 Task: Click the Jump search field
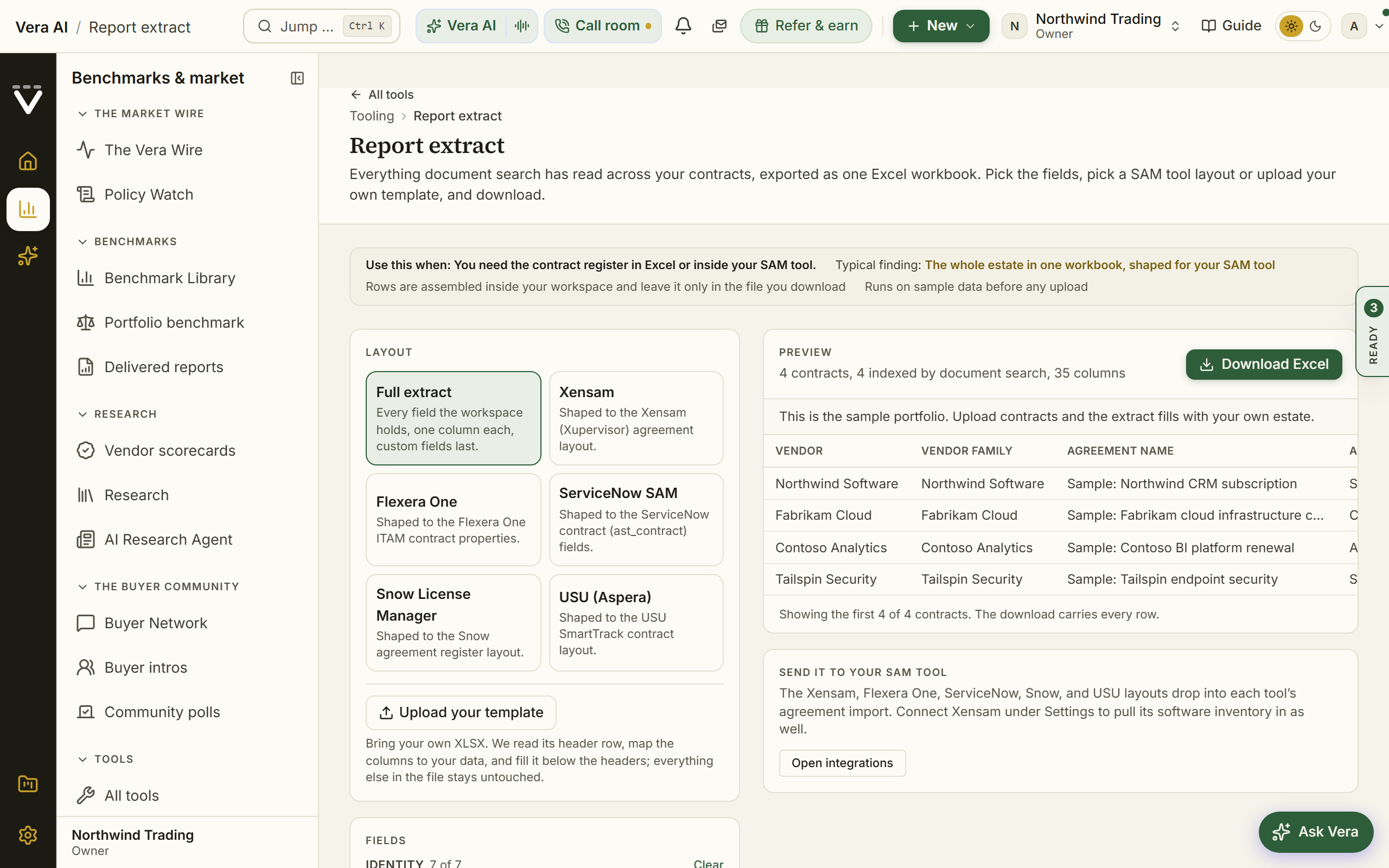[x=321, y=26]
